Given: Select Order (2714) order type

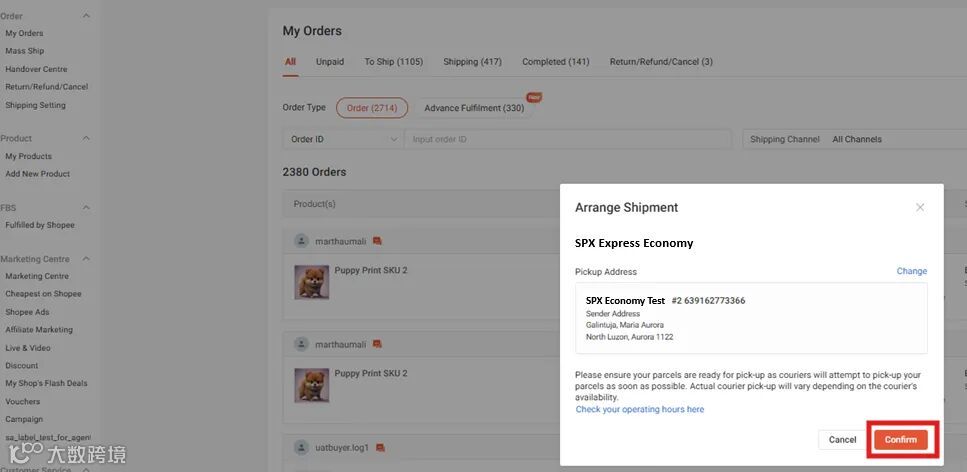Looking at the screenshot, I should 372,108.
